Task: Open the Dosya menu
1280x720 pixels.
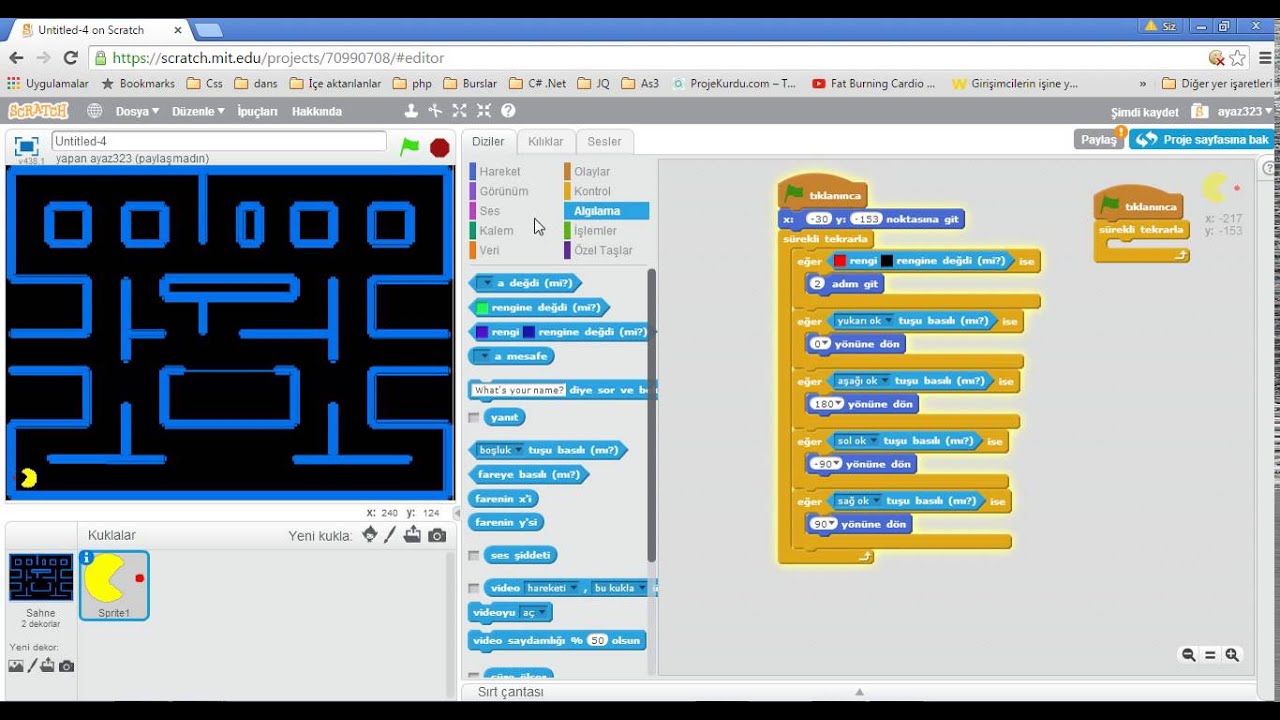Action: click(x=135, y=111)
